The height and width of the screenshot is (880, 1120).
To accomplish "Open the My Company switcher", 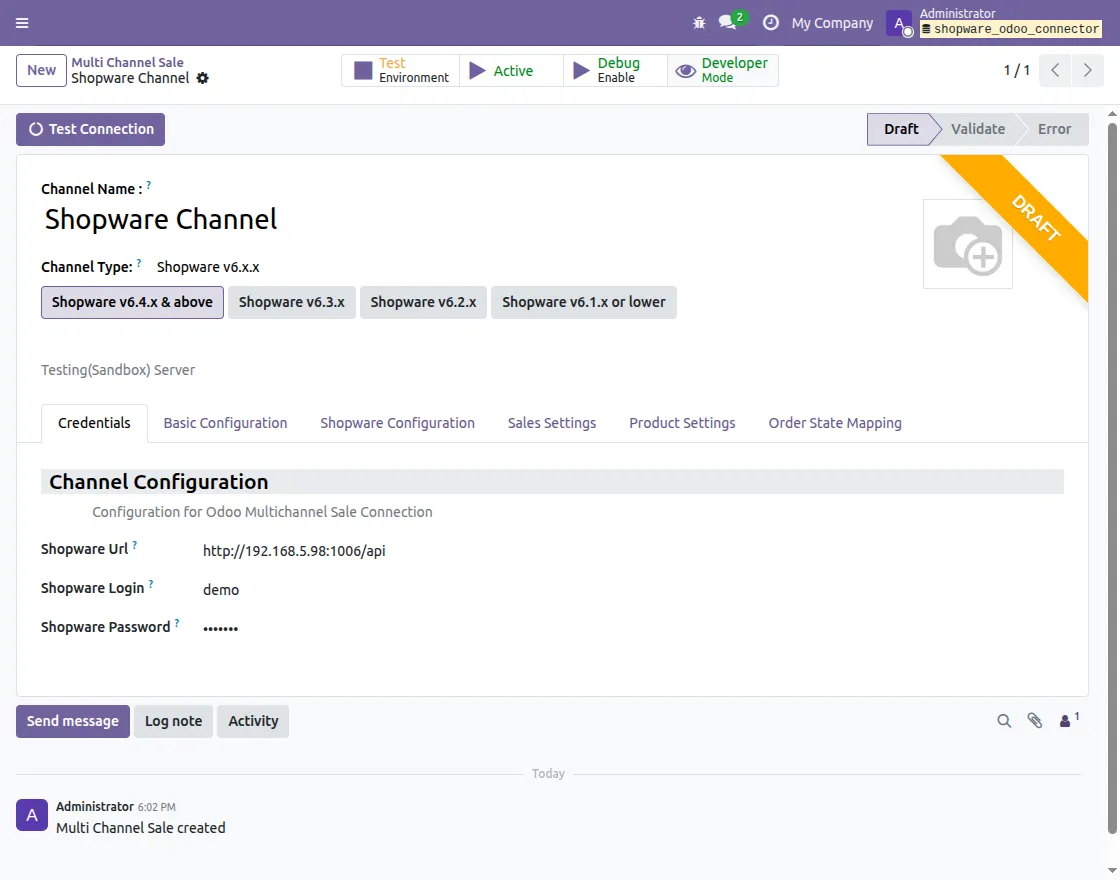I will pos(832,23).
